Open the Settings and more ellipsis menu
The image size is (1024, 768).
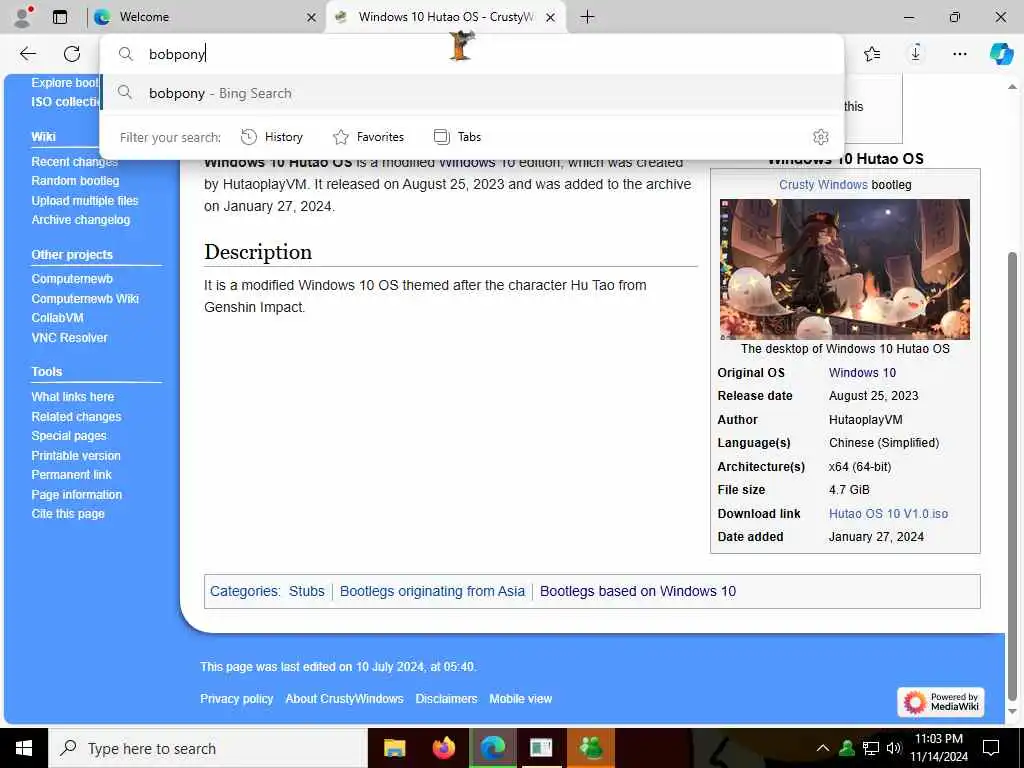tap(959, 54)
